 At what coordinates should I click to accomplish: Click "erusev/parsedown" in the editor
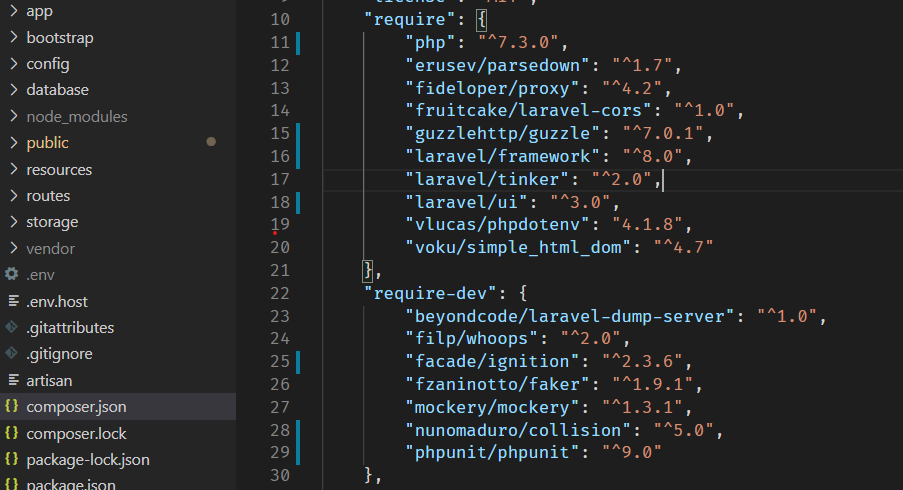498,66
